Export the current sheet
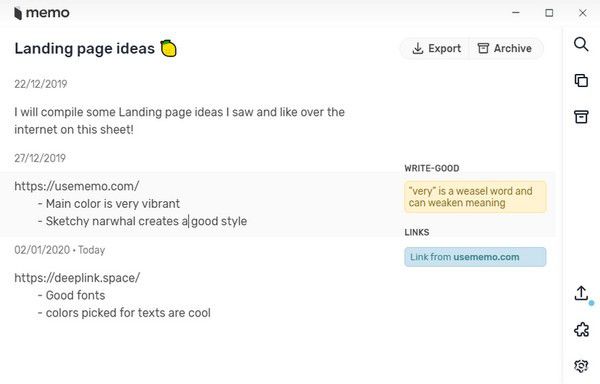 click(x=437, y=49)
